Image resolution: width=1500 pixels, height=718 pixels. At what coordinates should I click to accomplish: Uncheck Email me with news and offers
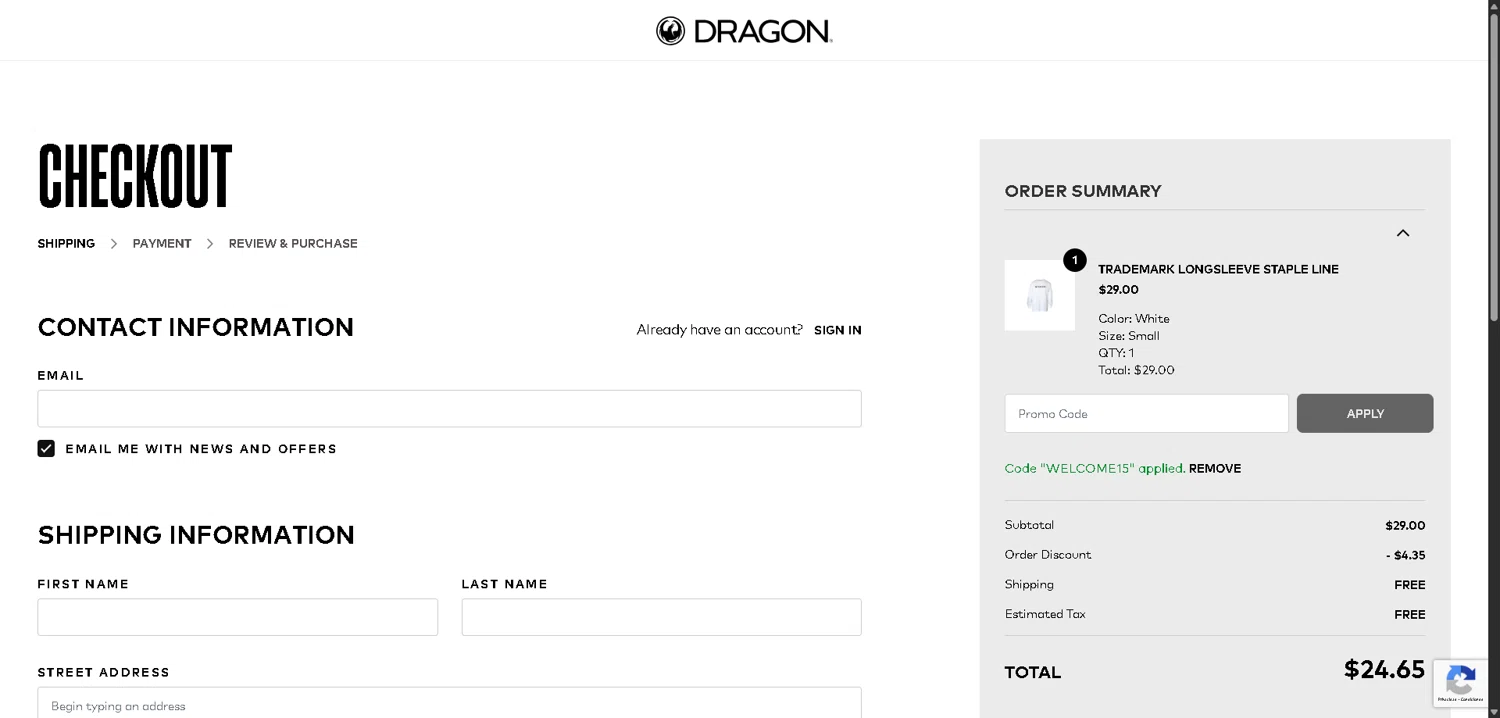point(46,448)
